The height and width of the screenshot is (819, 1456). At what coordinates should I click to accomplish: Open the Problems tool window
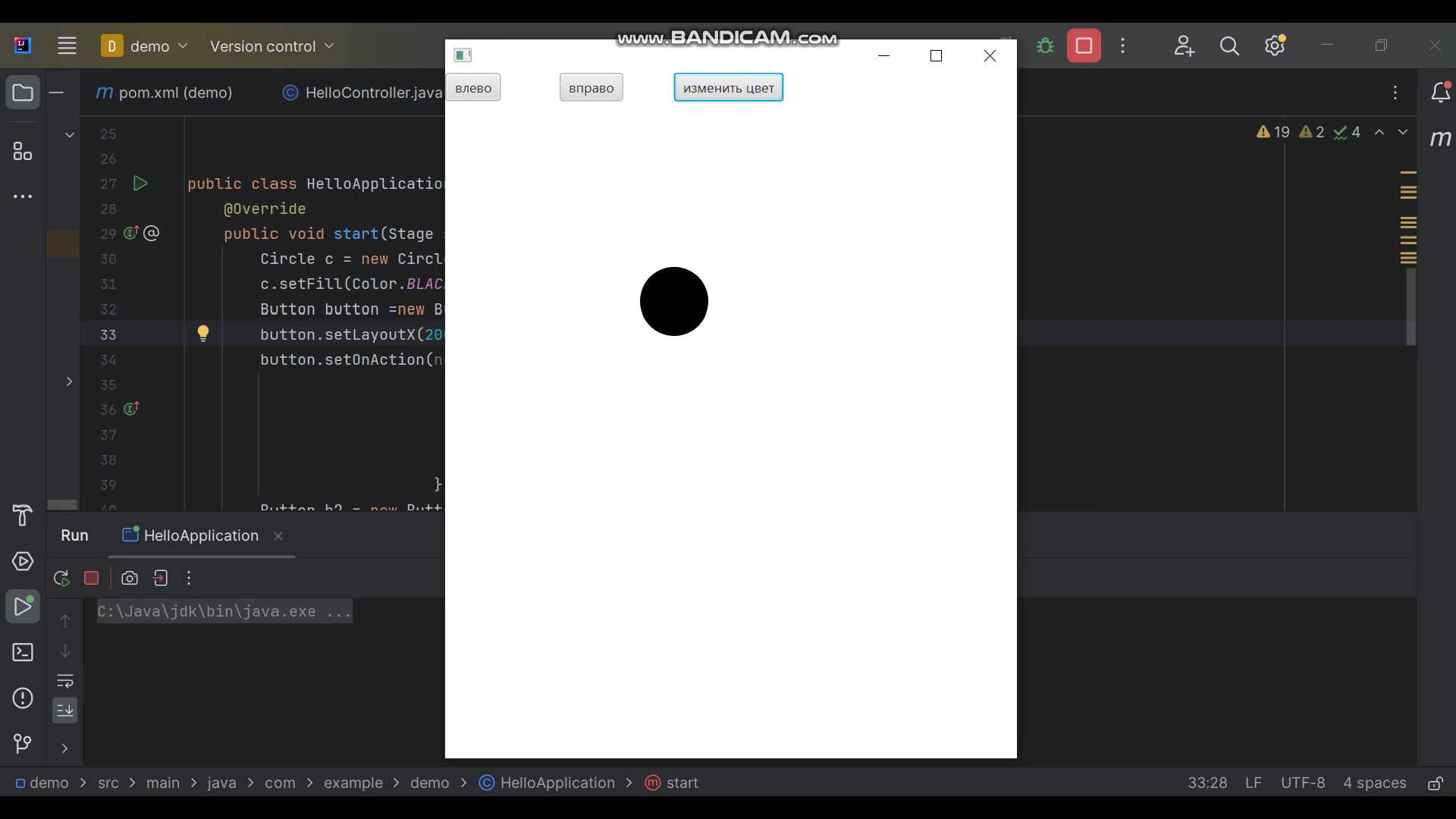[x=23, y=698]
